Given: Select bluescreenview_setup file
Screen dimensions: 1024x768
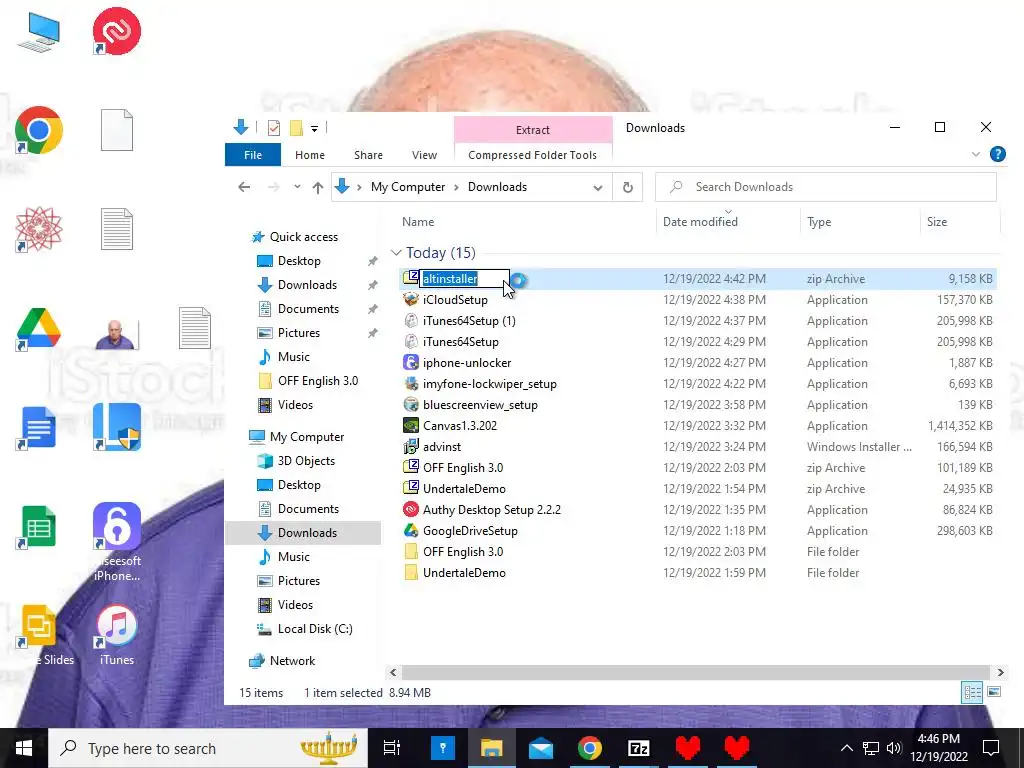Looking at the screenshot, I should (480, 405).
